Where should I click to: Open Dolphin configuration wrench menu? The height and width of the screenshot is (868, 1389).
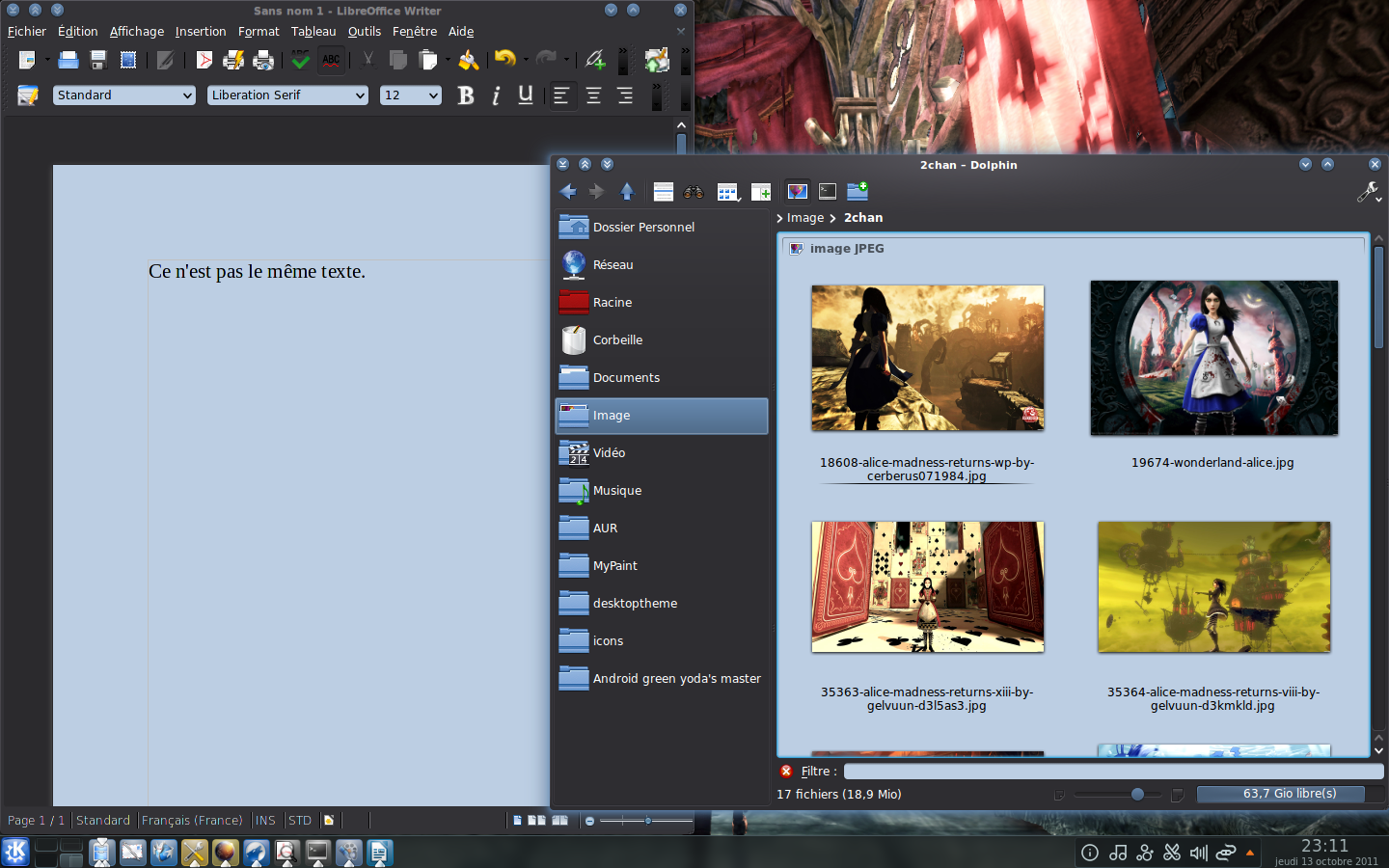(x=1369, y=192)
